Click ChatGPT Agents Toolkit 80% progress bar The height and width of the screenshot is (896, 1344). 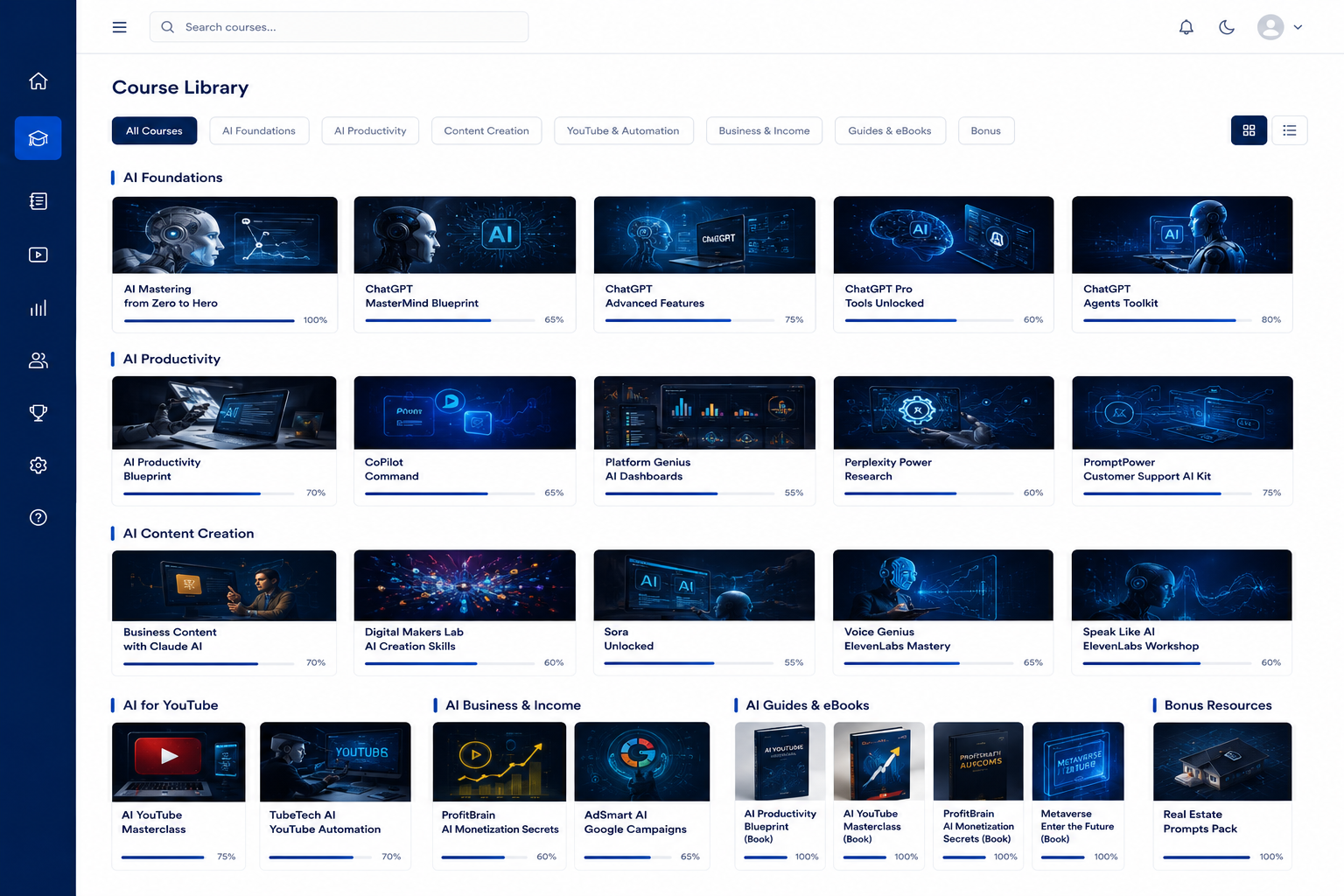1167,321
